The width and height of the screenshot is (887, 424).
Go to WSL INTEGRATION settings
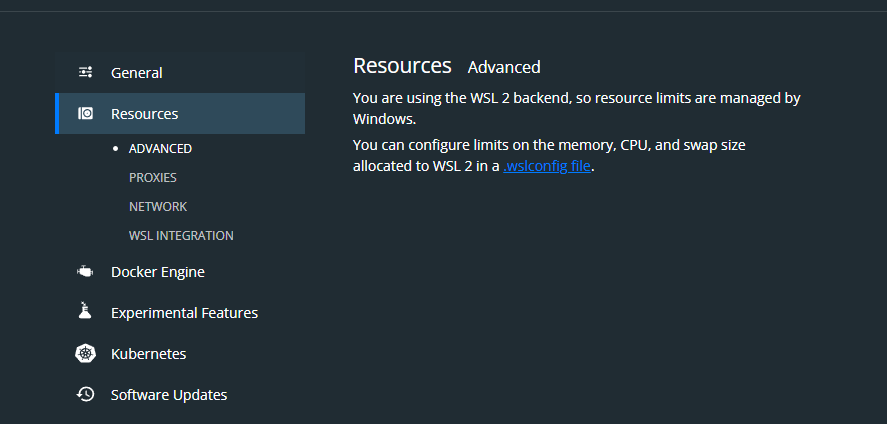(181, 236)
